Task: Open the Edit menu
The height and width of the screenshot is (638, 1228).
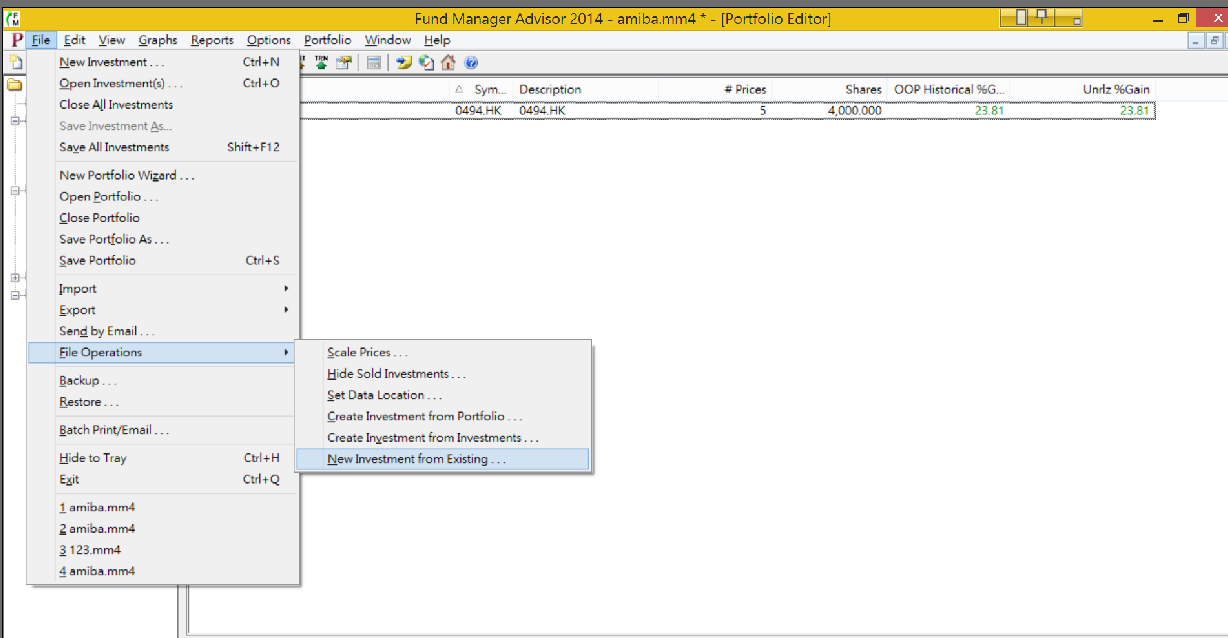Action: (x=75, y=40)
